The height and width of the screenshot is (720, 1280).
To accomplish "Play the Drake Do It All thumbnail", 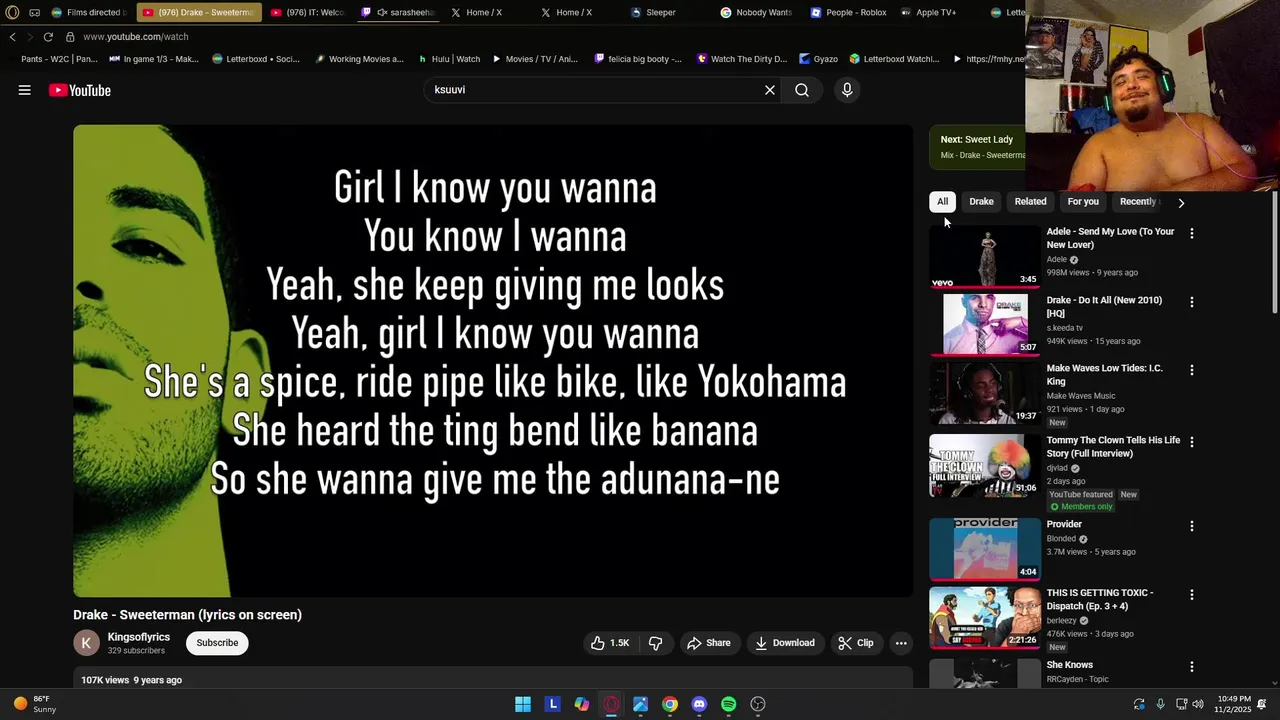I will [985, 325].
